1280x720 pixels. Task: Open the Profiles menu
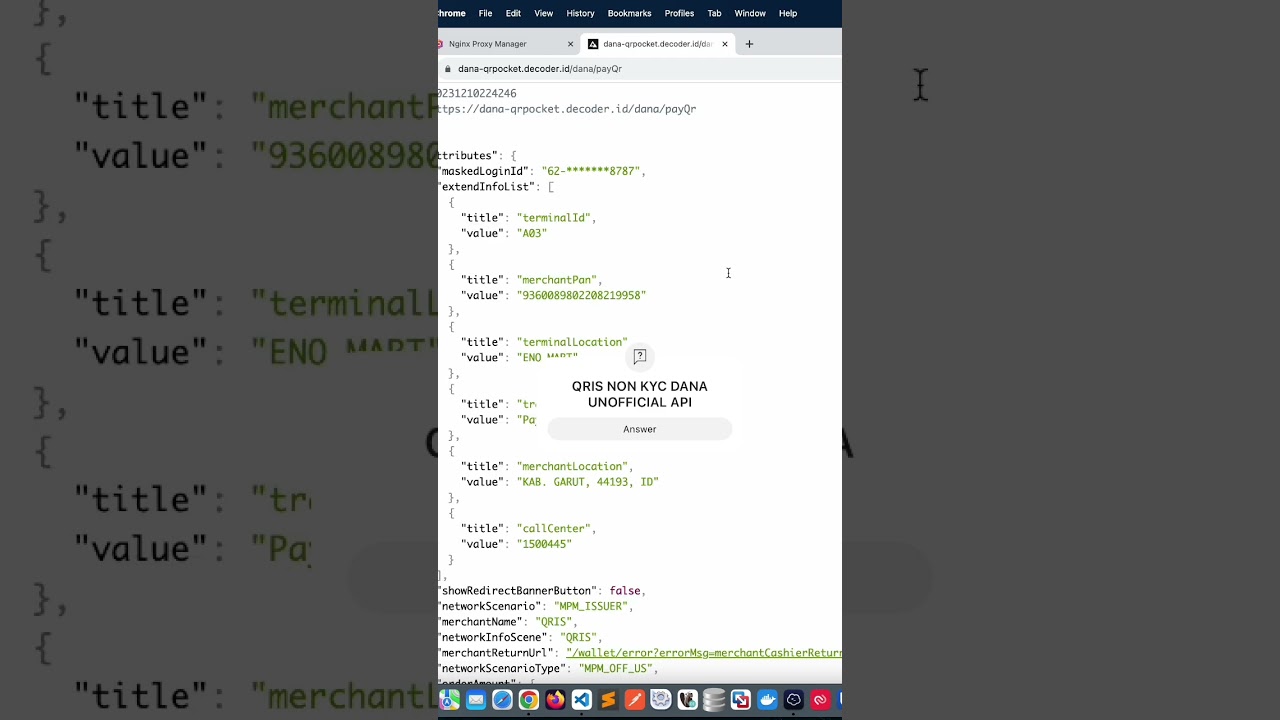point(679,13)
